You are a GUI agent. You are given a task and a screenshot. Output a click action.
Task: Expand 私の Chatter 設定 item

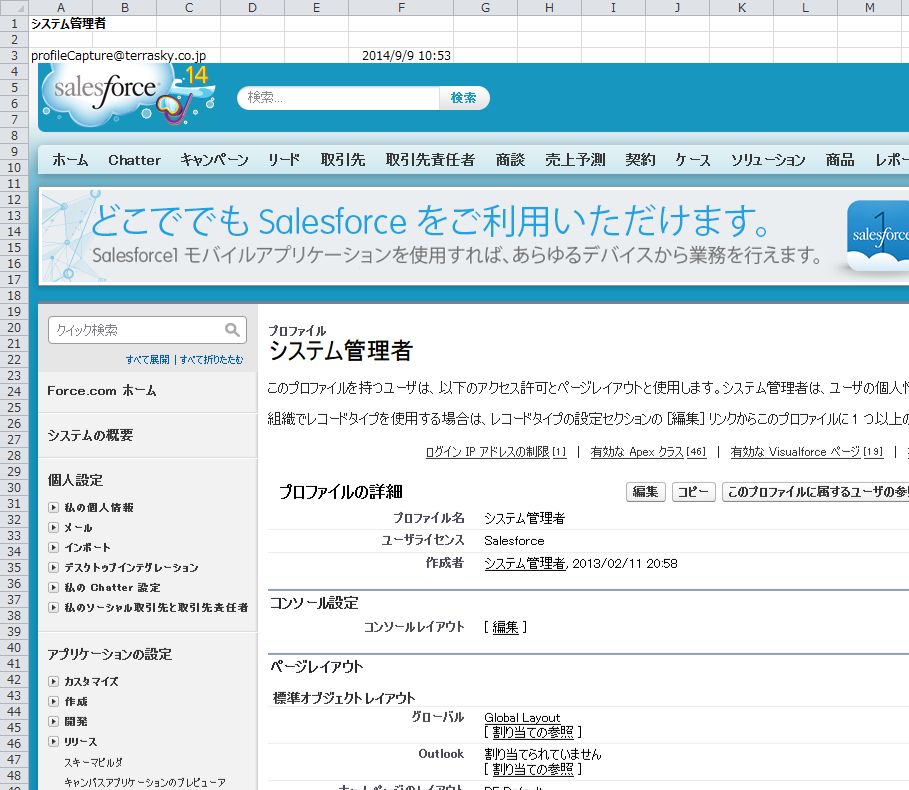[53, 587]
